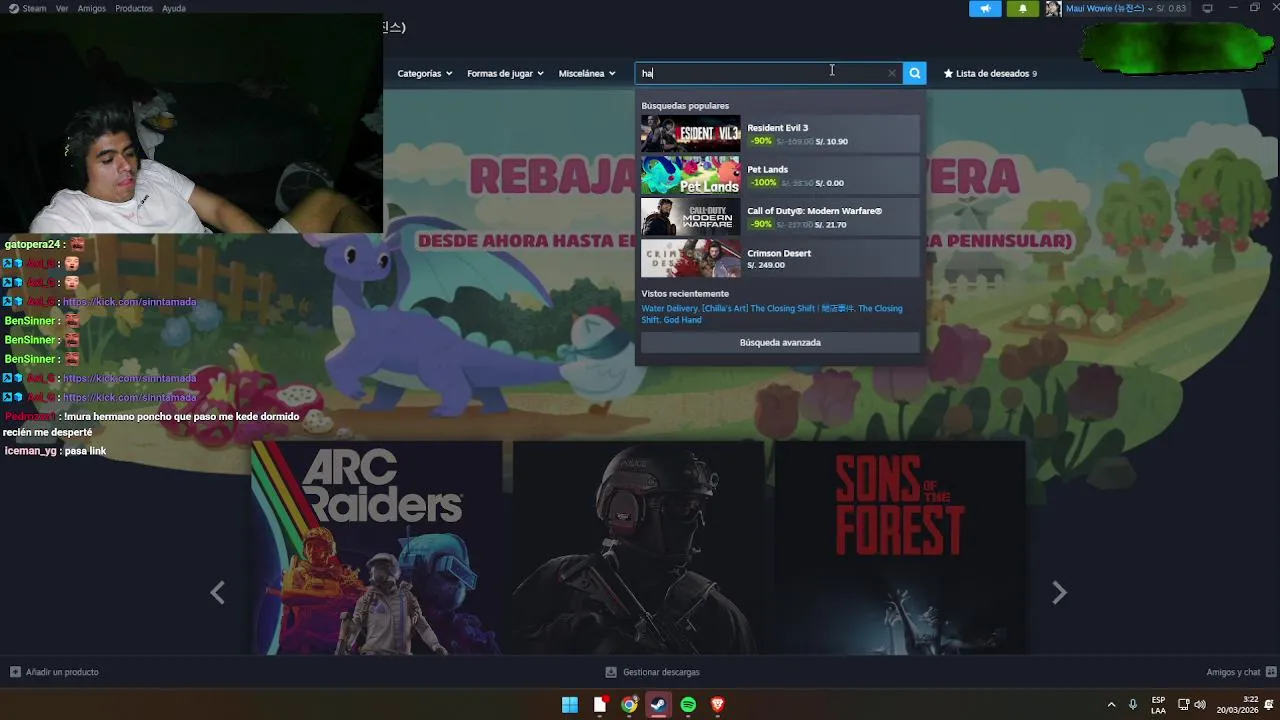Clear the search box with the X icon
The height and width of the screenshot is (720, 1280).
pyautogui.click(x=892, y=73)
